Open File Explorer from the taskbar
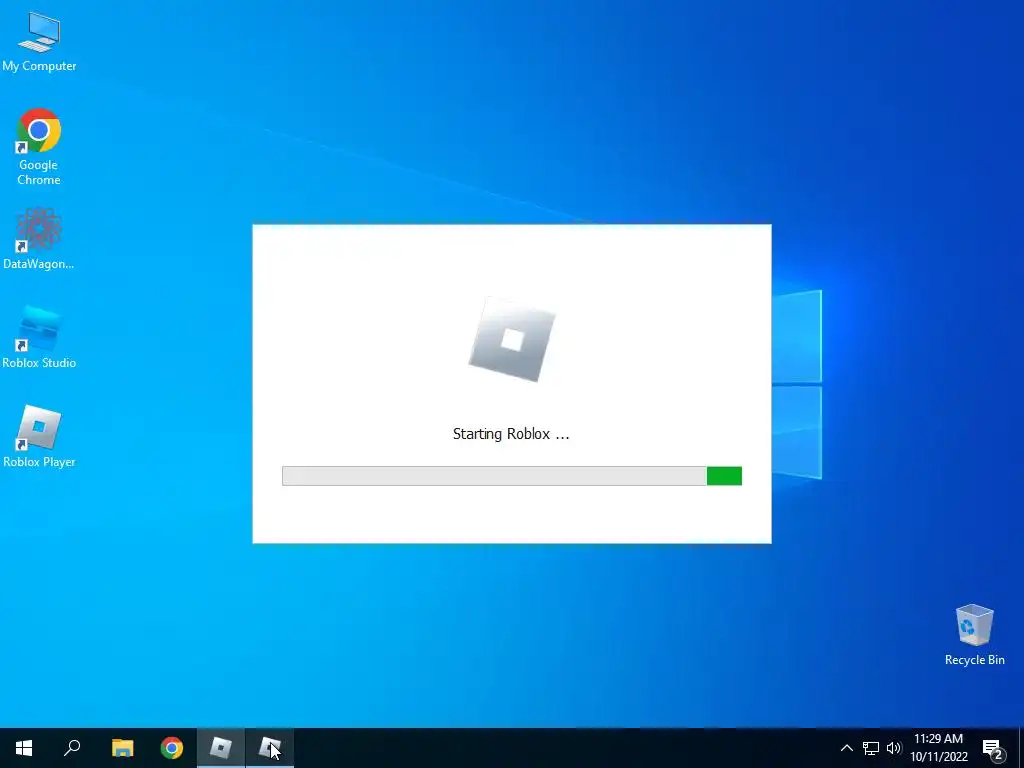This screenshot has height=768, width=1024. point(122,748)
